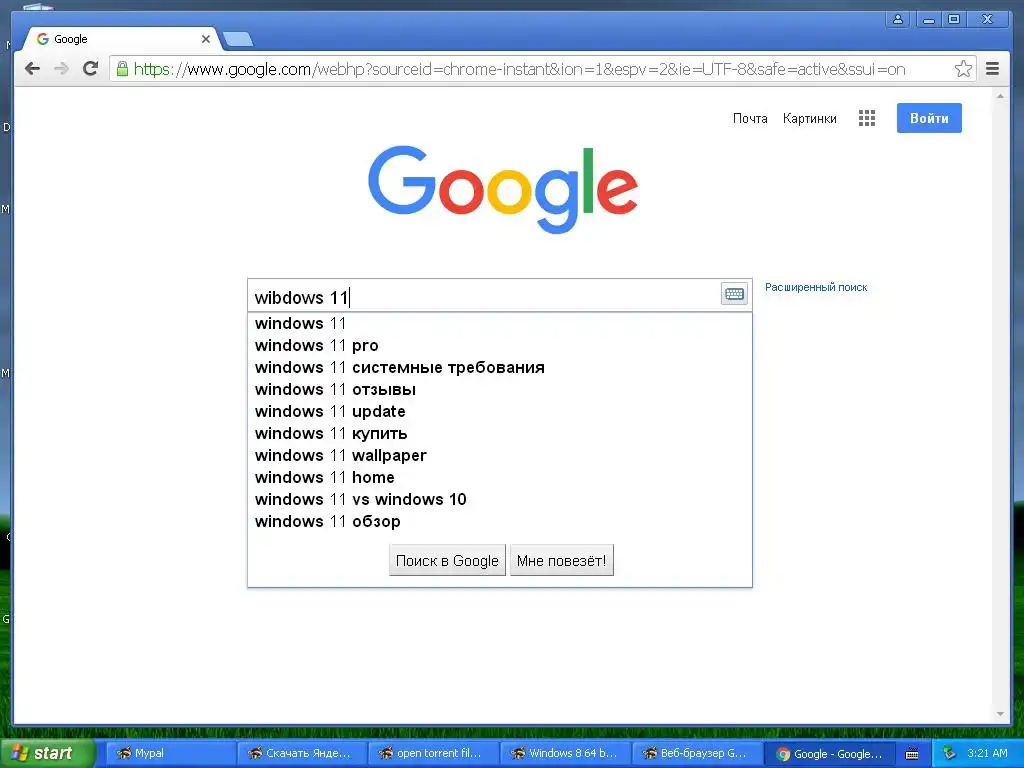Choose suggestion windows 11 обзор

pyautogui.click(x=500, y=521)
